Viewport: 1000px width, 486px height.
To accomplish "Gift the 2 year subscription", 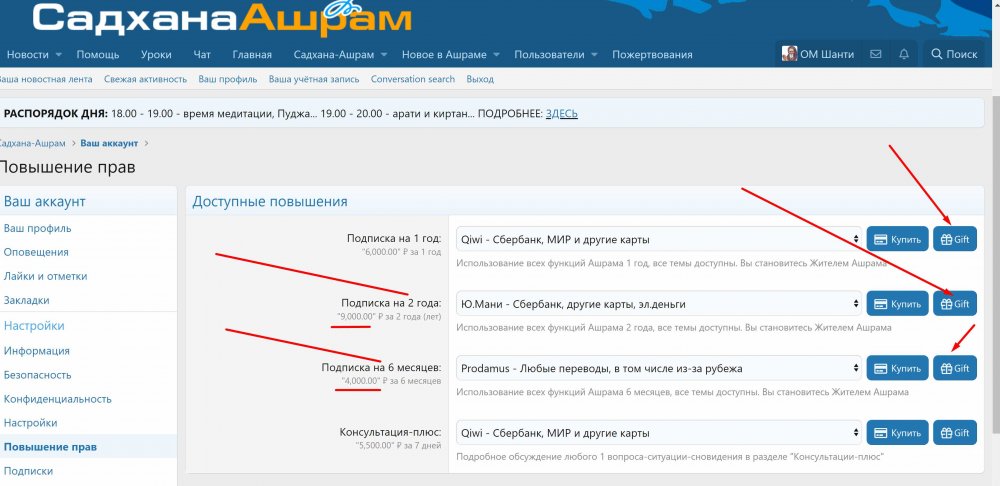I will point(955,304).
